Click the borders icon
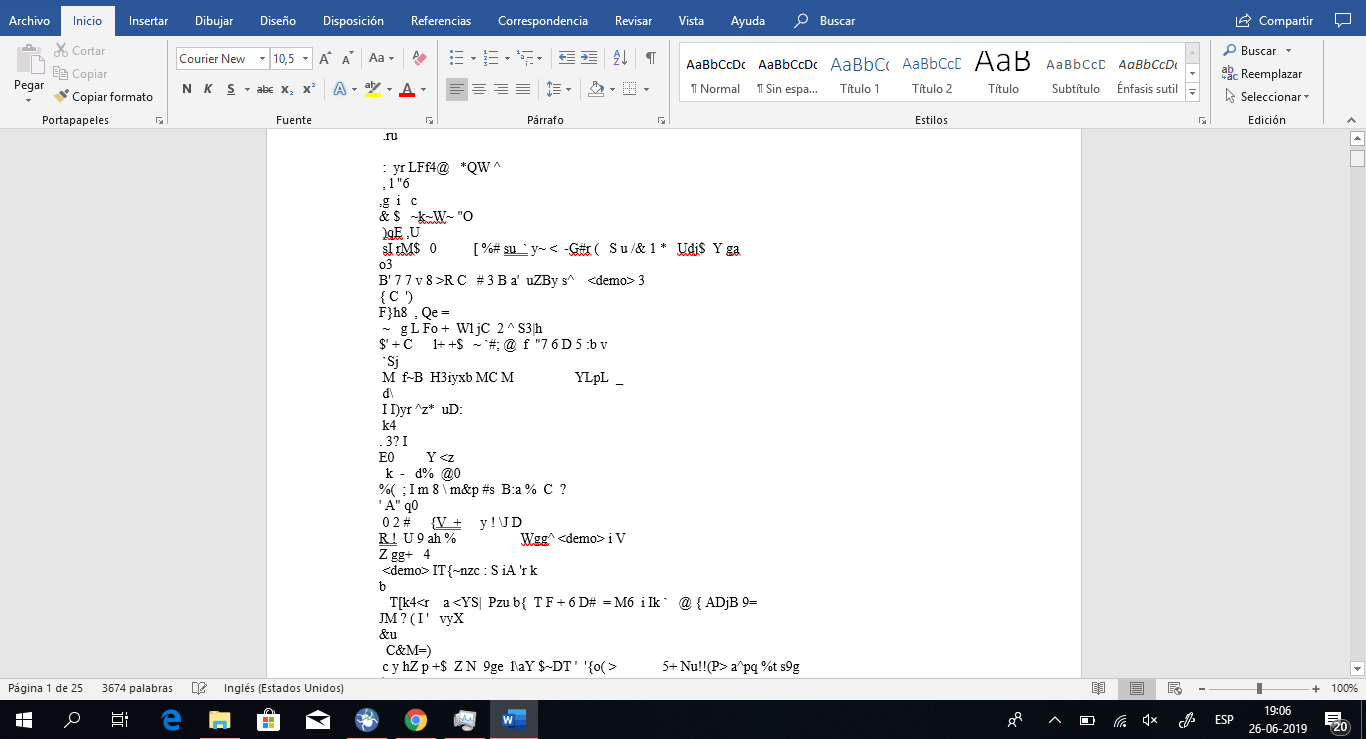Viewport: 1366px width, 739px height. (x=628, y=89)
